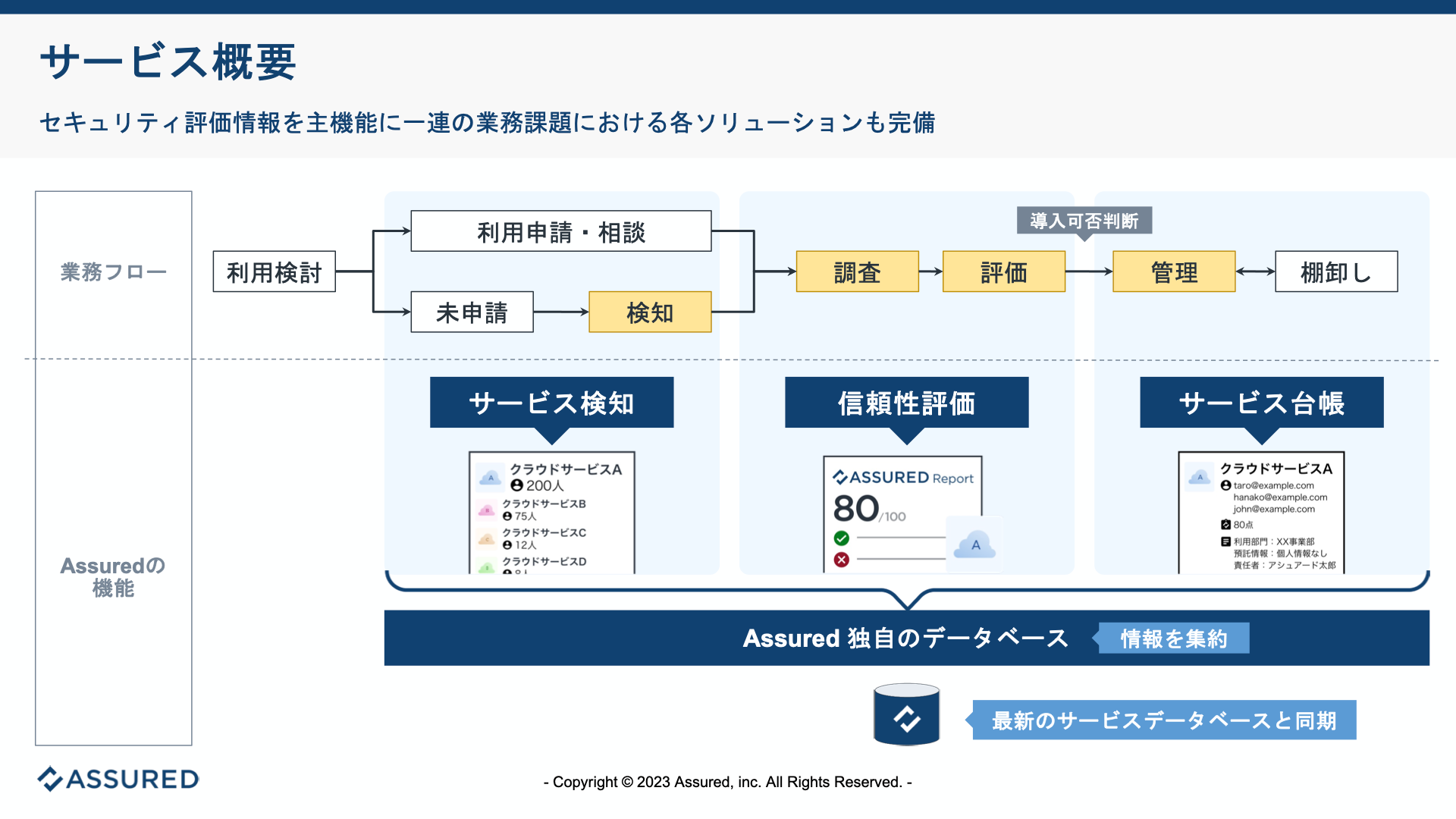Open the サービス台帳 section header
This screenshot has width=1456, height=819.
[1262, 403]
